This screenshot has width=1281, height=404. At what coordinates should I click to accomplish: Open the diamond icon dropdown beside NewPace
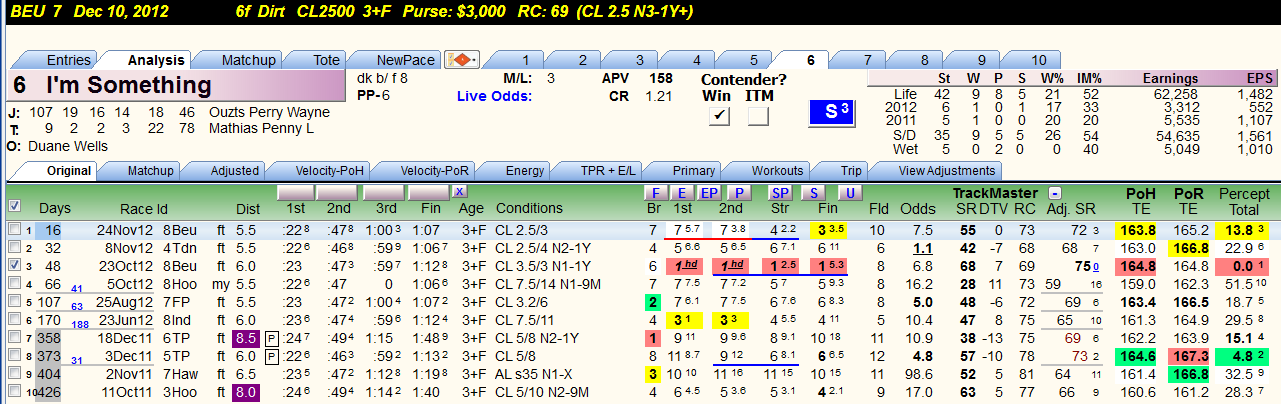[462, 60]
